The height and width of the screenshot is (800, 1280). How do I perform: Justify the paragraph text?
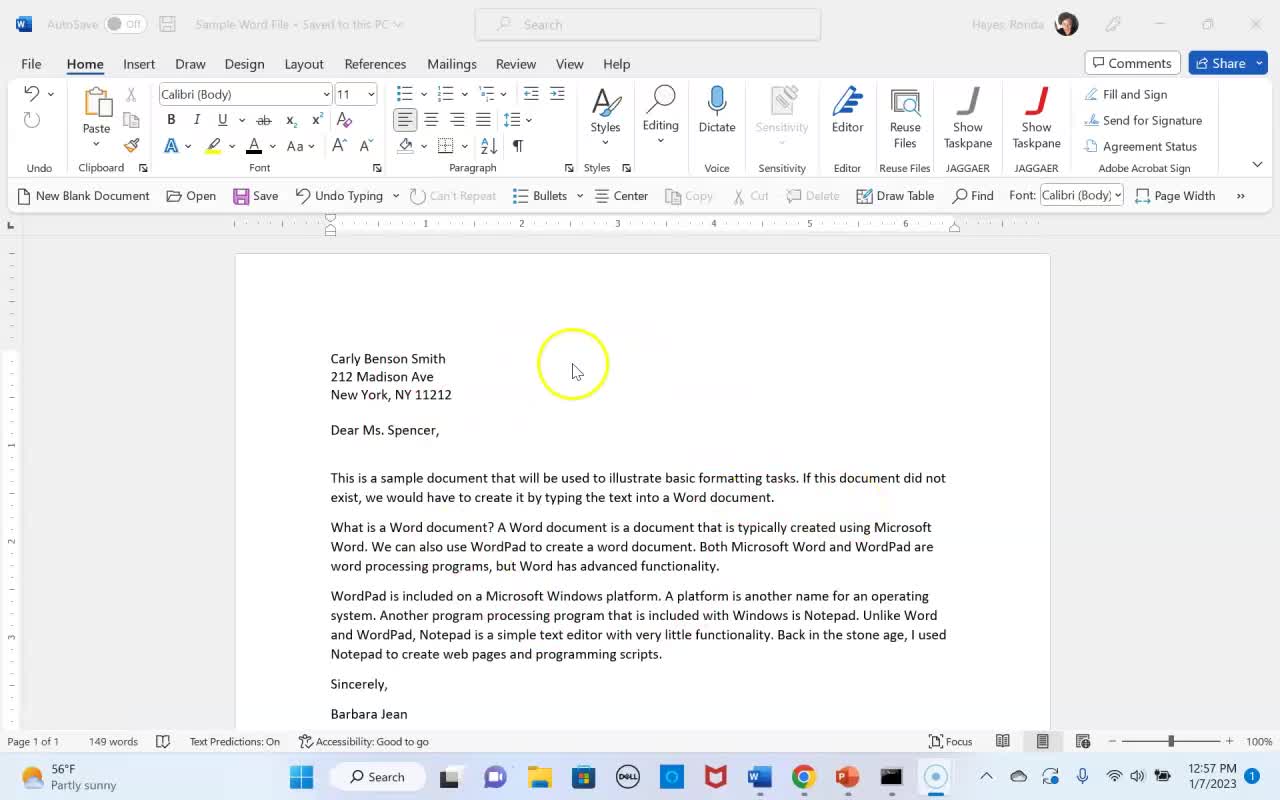483,120
